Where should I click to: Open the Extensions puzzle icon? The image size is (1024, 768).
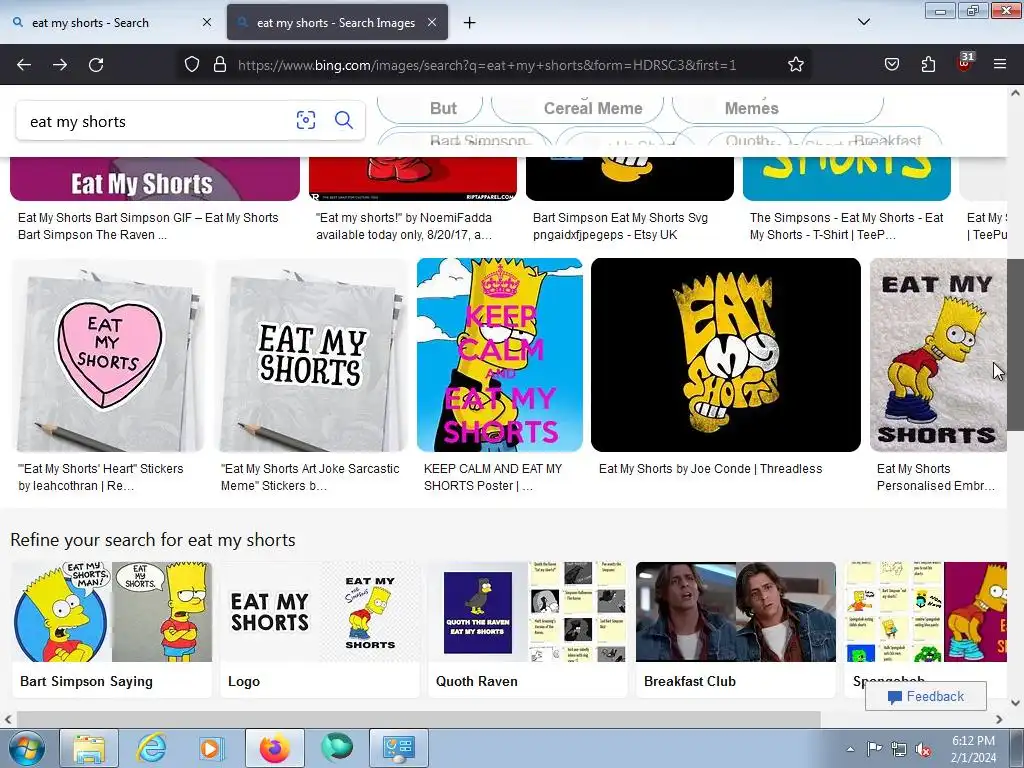928,65
